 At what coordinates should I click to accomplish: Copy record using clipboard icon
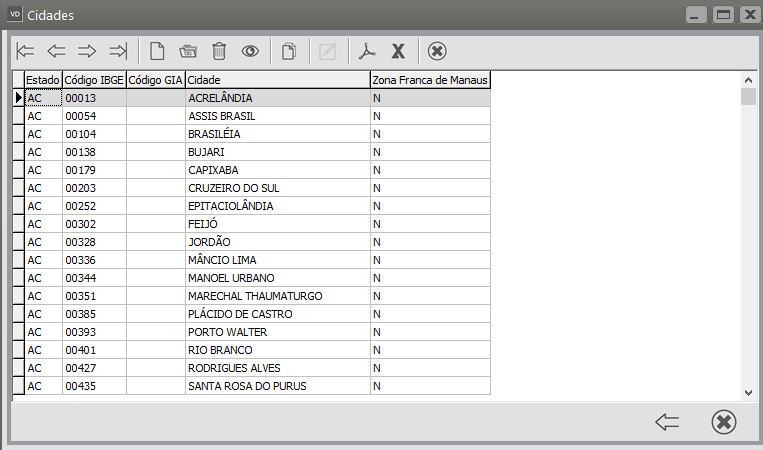289,51
